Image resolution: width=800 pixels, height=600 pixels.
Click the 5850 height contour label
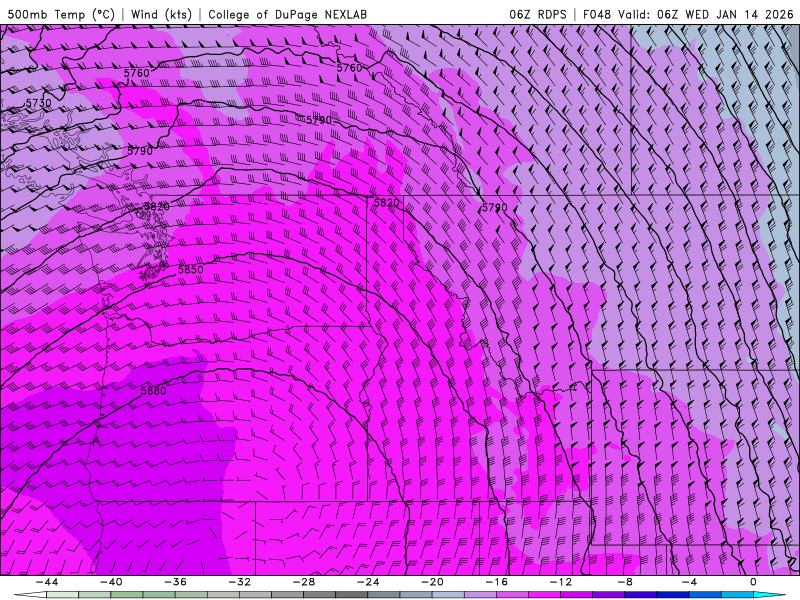pyautogui.click(x=190, y=269)
